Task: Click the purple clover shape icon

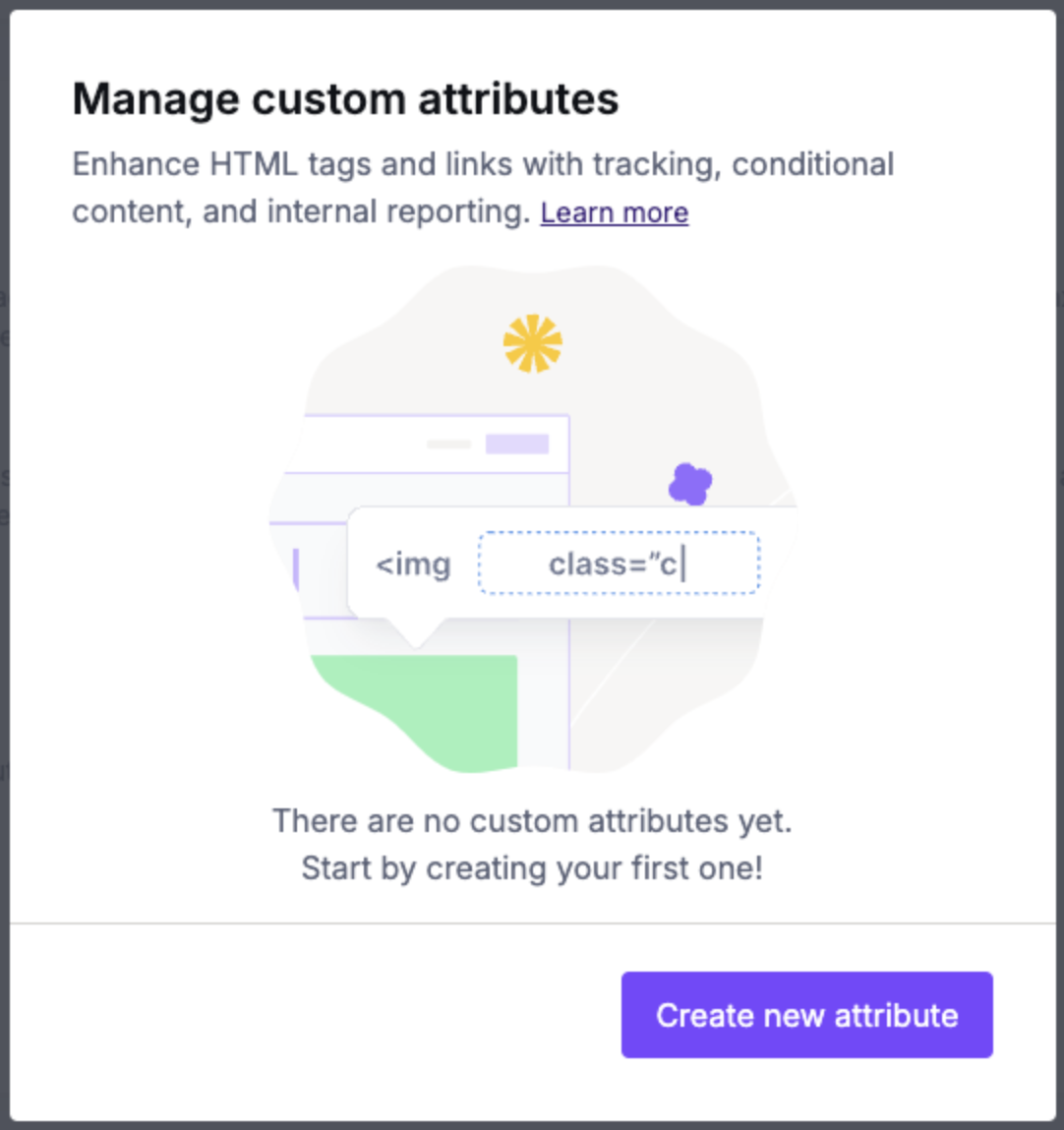Action: [690, 484]
